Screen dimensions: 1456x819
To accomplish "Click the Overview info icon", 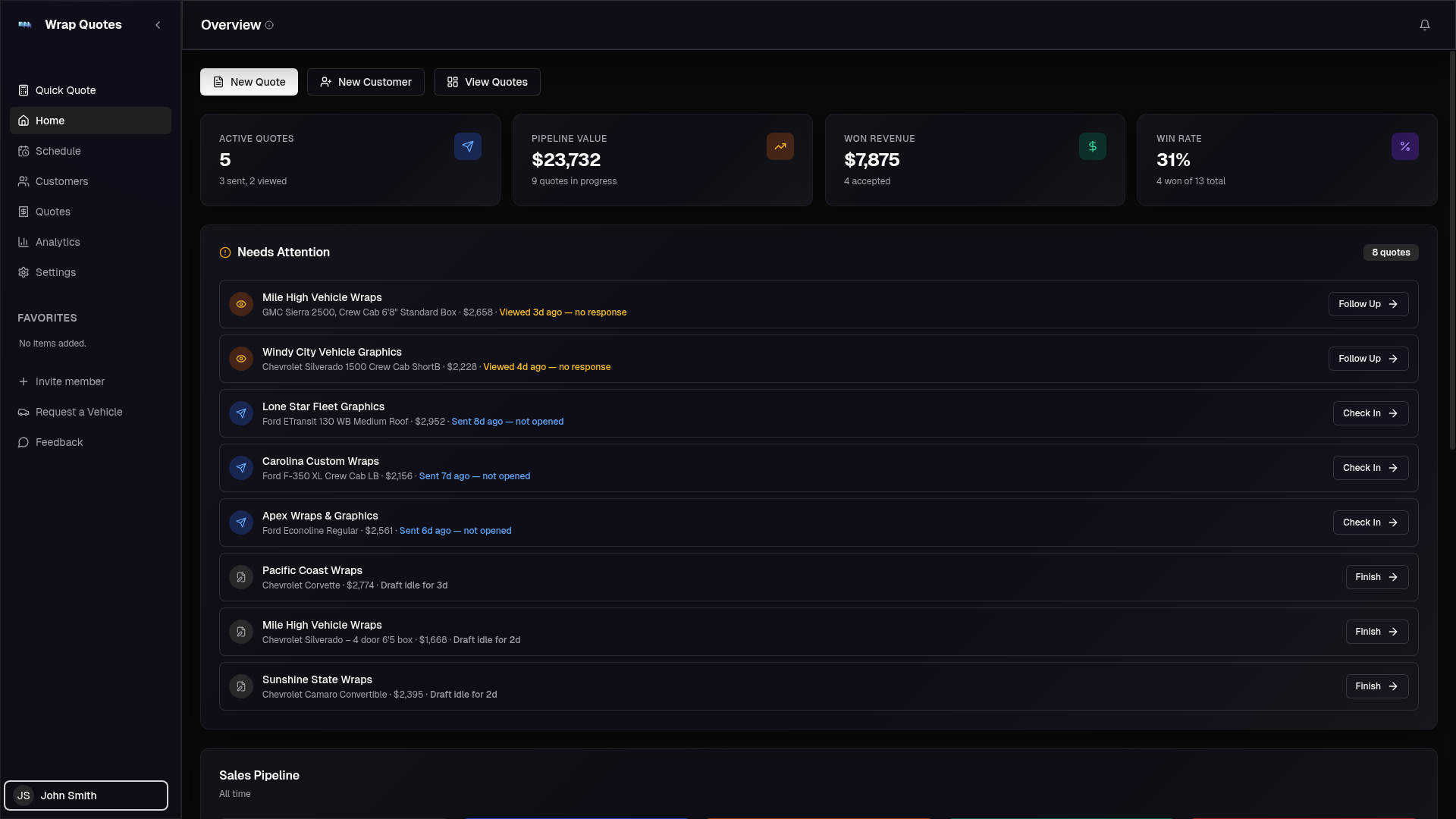I will 269,25.
